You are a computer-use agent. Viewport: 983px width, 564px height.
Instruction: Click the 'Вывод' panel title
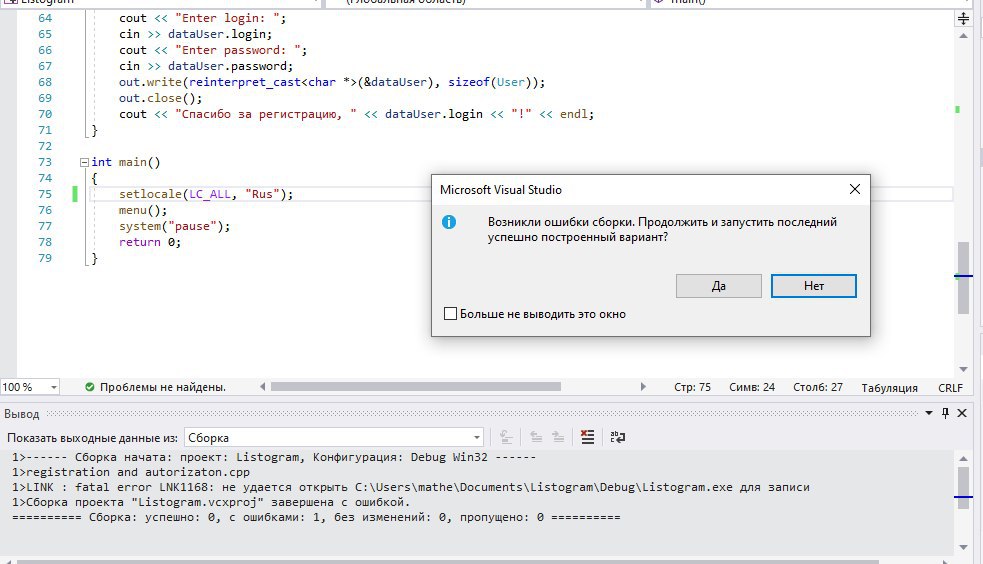pos(21,414)
